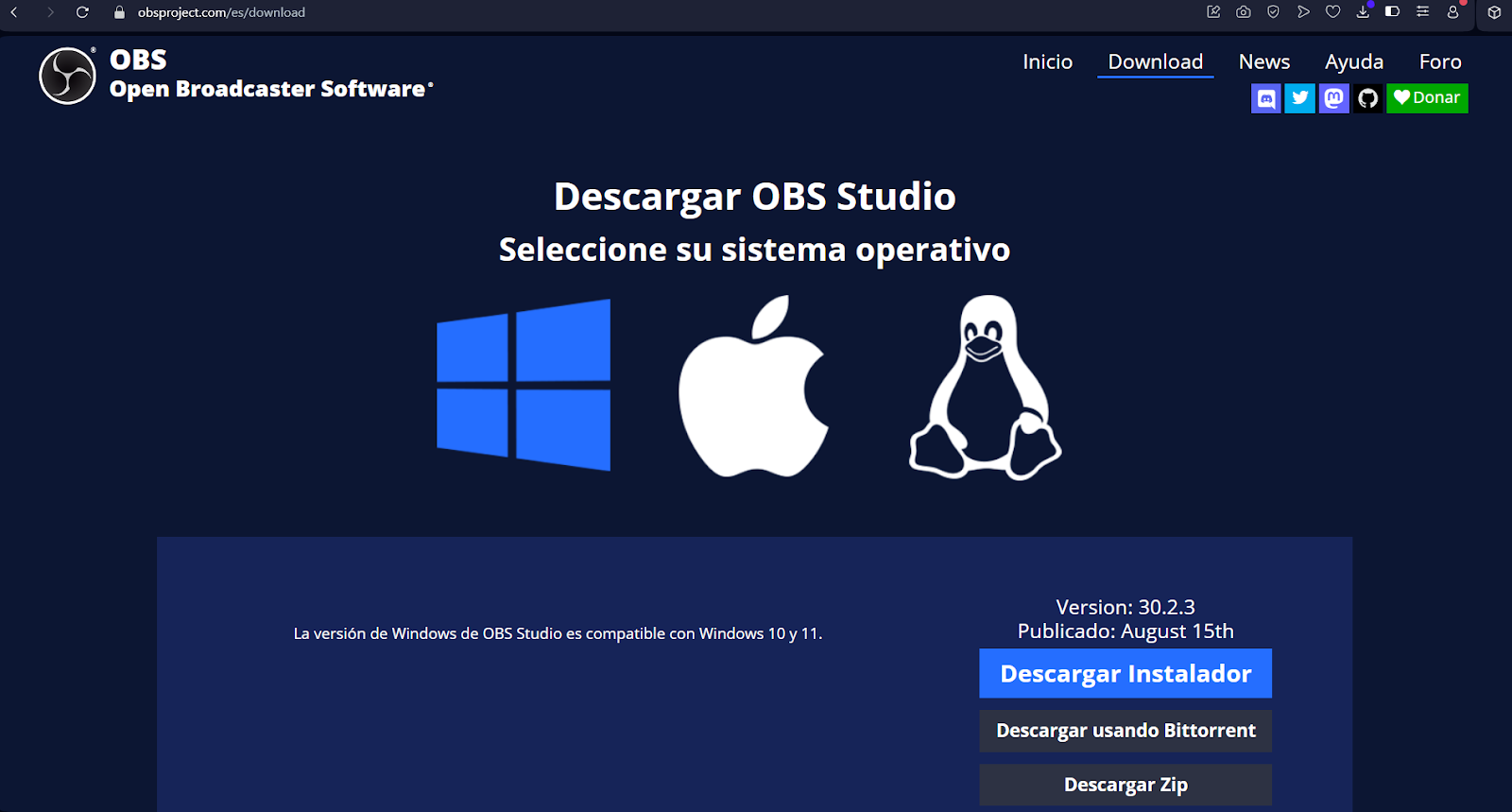Open the Ayuda menu item
The width and height of the screenshot is (1512, 812).
[x=1353, y=61]
